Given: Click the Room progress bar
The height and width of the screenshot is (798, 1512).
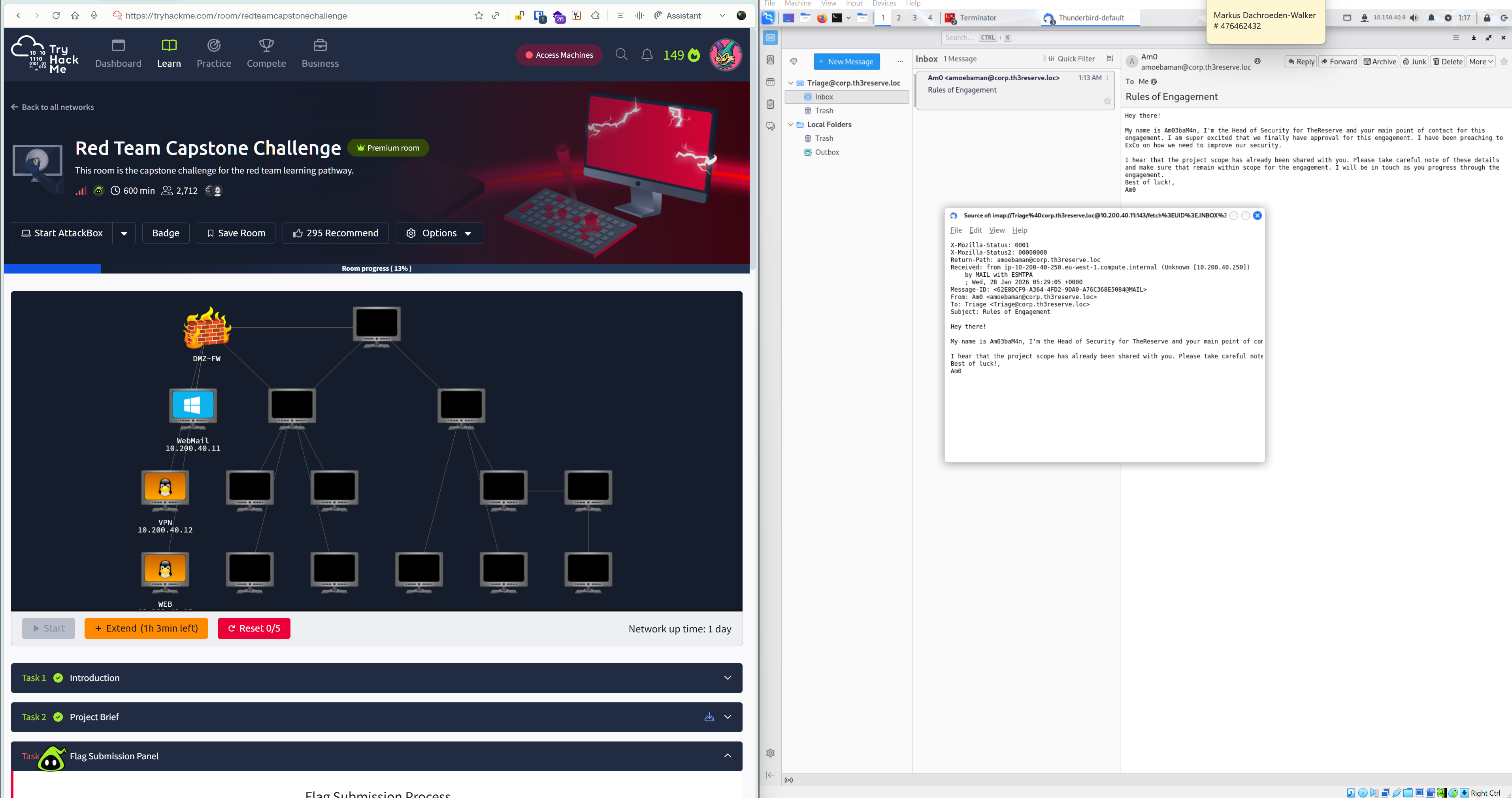Looking at the screenshot, I should point(376,268).
